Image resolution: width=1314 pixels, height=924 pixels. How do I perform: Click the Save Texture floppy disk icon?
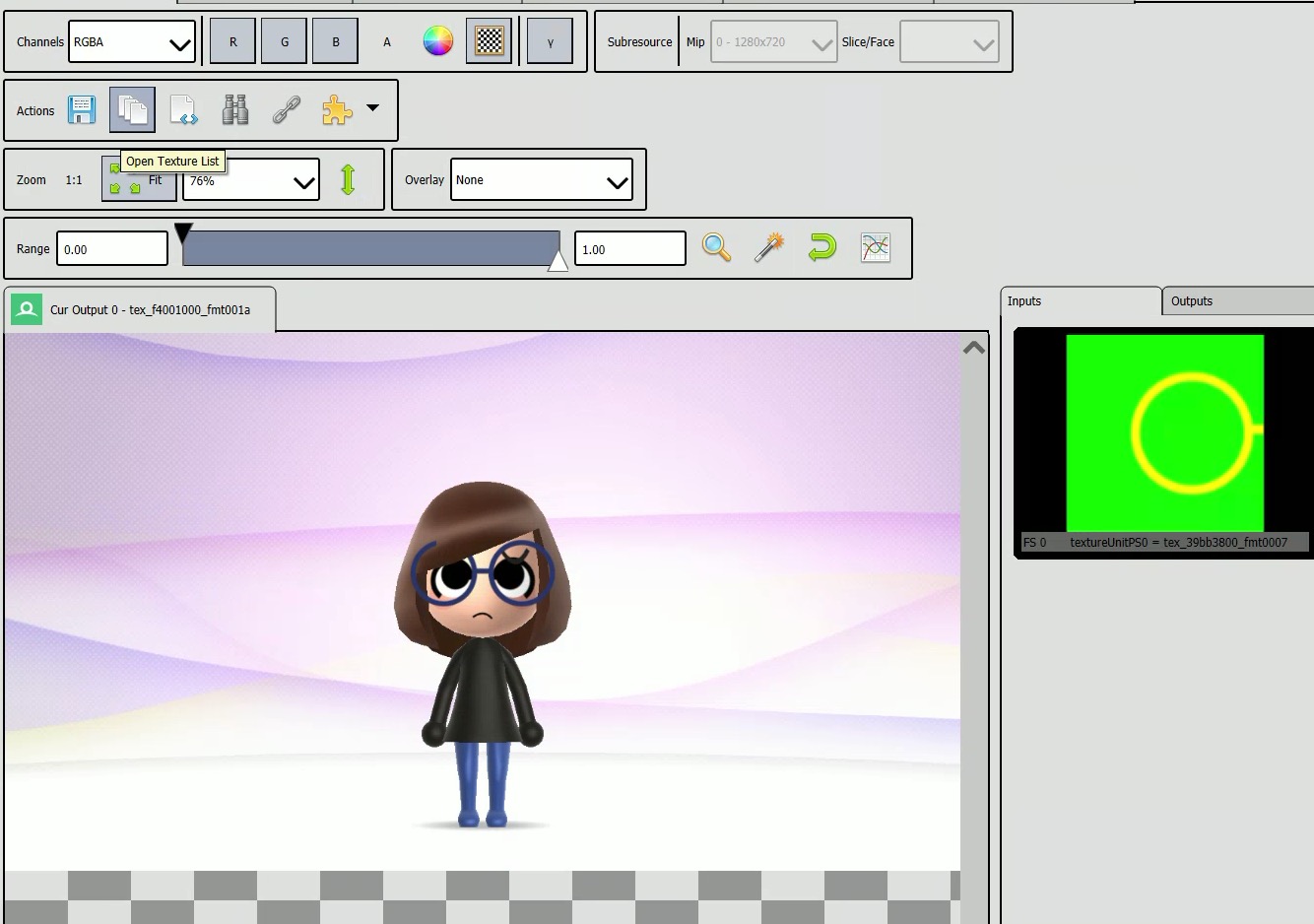pyautogui.click(x=82, y=110)
